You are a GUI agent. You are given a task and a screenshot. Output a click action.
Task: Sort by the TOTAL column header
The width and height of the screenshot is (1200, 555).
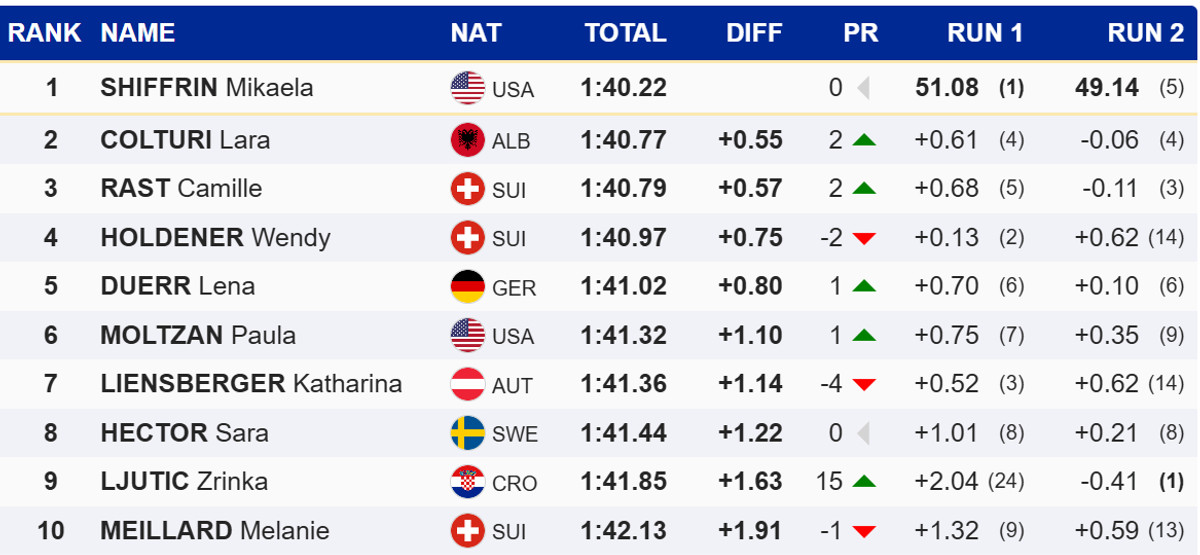click(625, 33)
